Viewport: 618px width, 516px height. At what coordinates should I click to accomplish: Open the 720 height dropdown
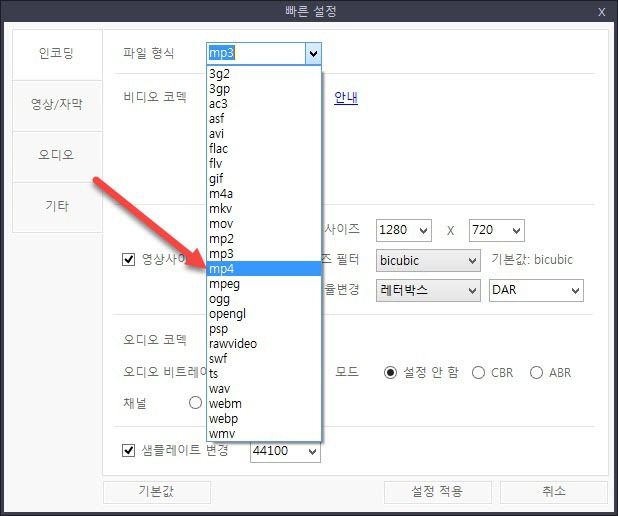(497, 230)
